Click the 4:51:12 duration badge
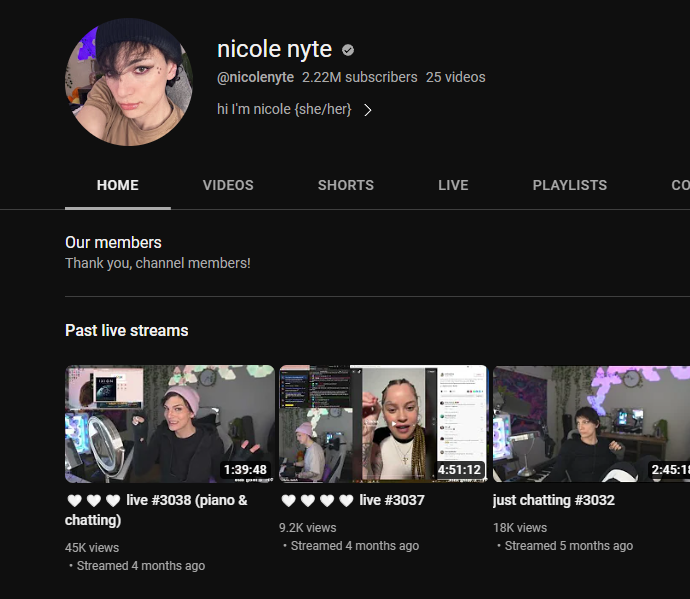Image resolution: width=690 pixels, height=599 pixels. pyautogui.click(x=459, y=470)
